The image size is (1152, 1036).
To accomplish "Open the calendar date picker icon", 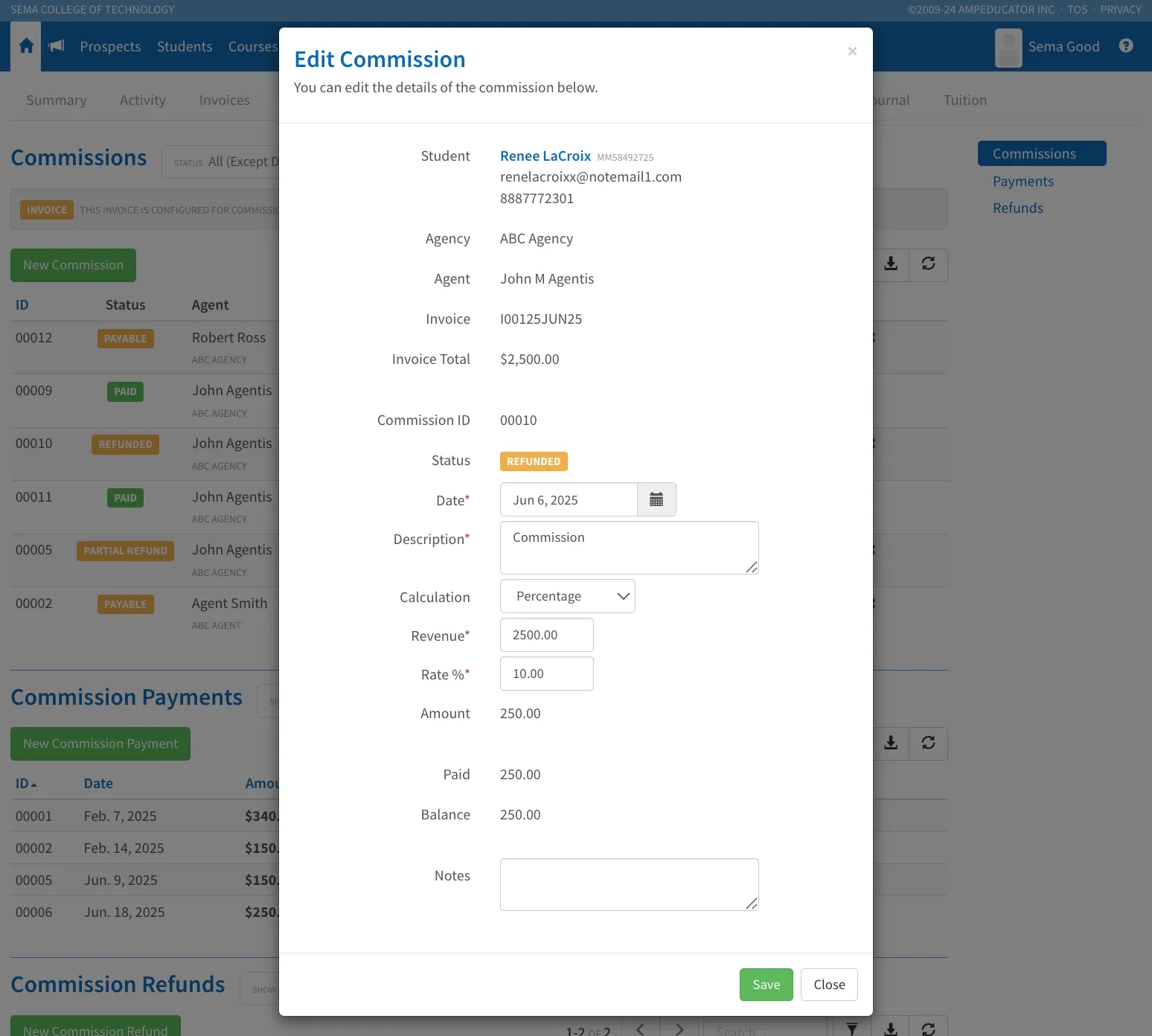I will point(656,499).
